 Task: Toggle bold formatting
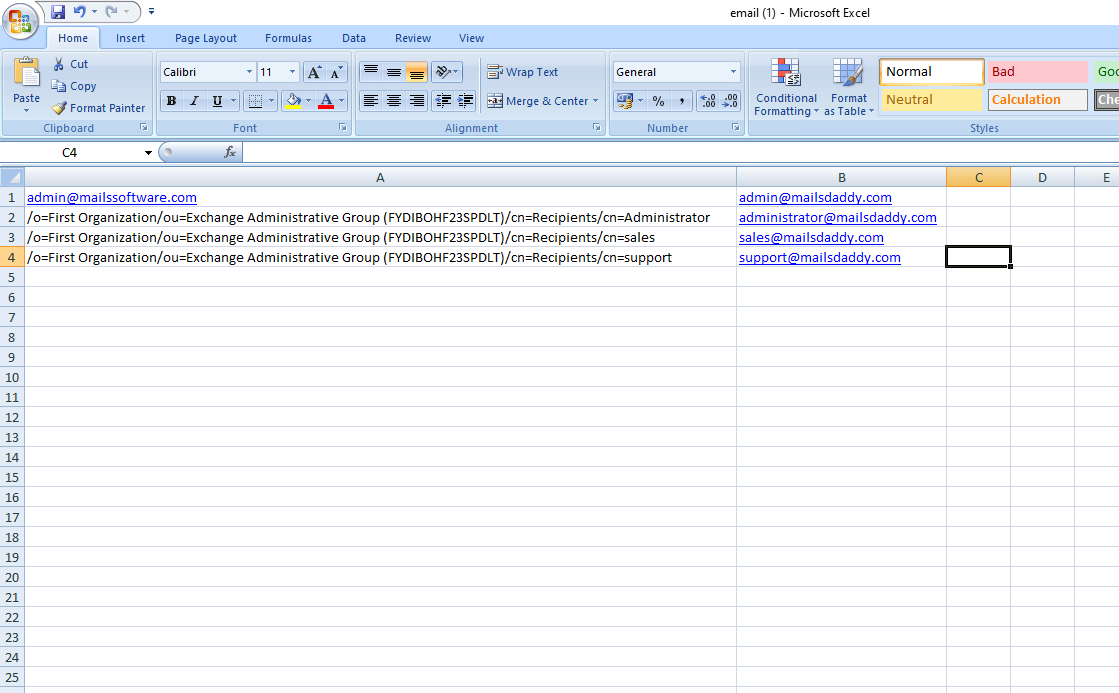point(171,101)
